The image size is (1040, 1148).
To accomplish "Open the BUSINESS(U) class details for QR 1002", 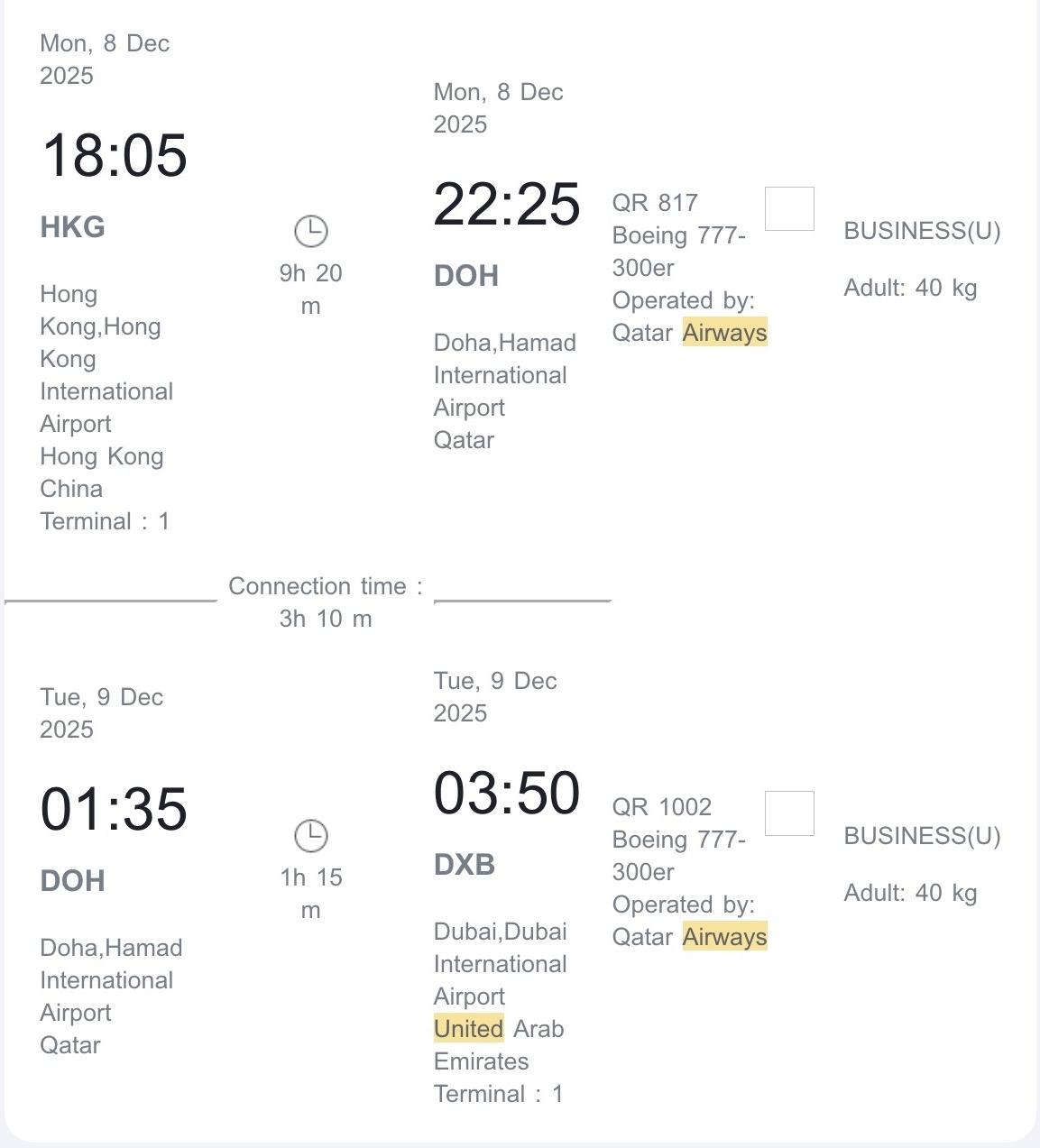I will pyautogui.click(x=922, y=836).
